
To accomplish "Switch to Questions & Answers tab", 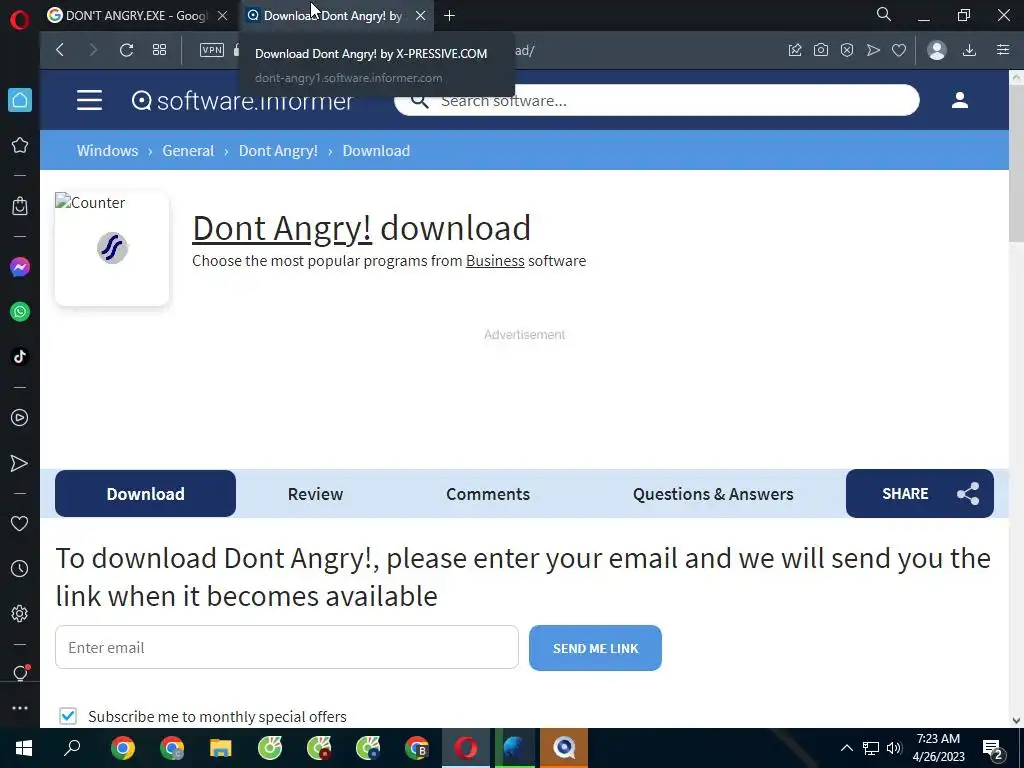I will pyautogui.click(x=713, y=494).
